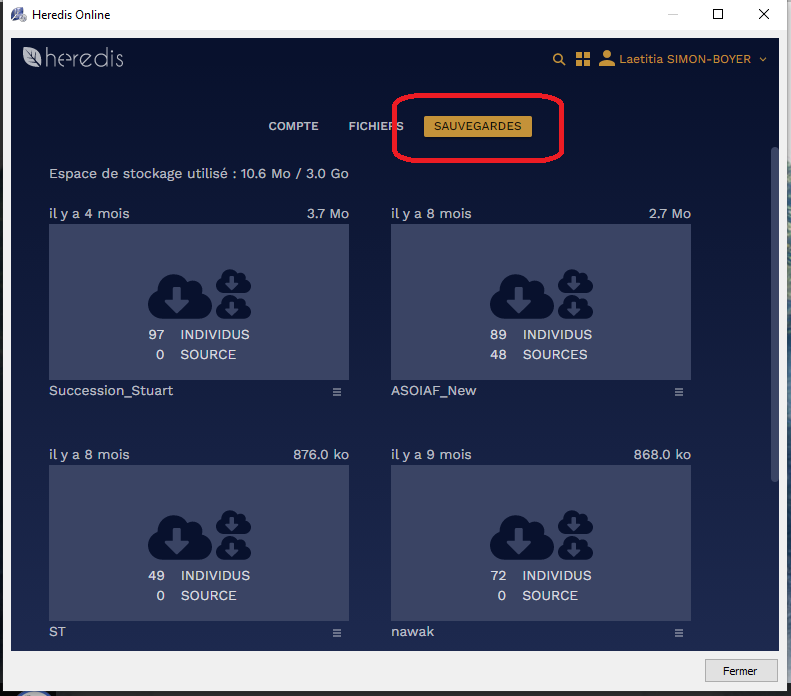This screenshot has height=696, width=791.
Task: Click the 2.7 Mo size label
Action: [670, 214]
